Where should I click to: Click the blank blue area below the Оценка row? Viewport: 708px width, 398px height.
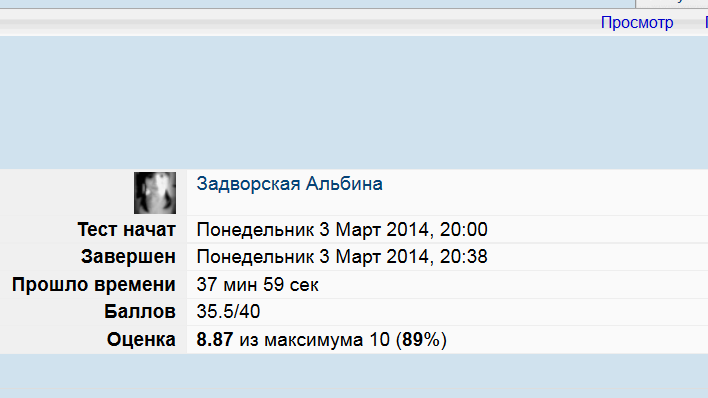354,376
